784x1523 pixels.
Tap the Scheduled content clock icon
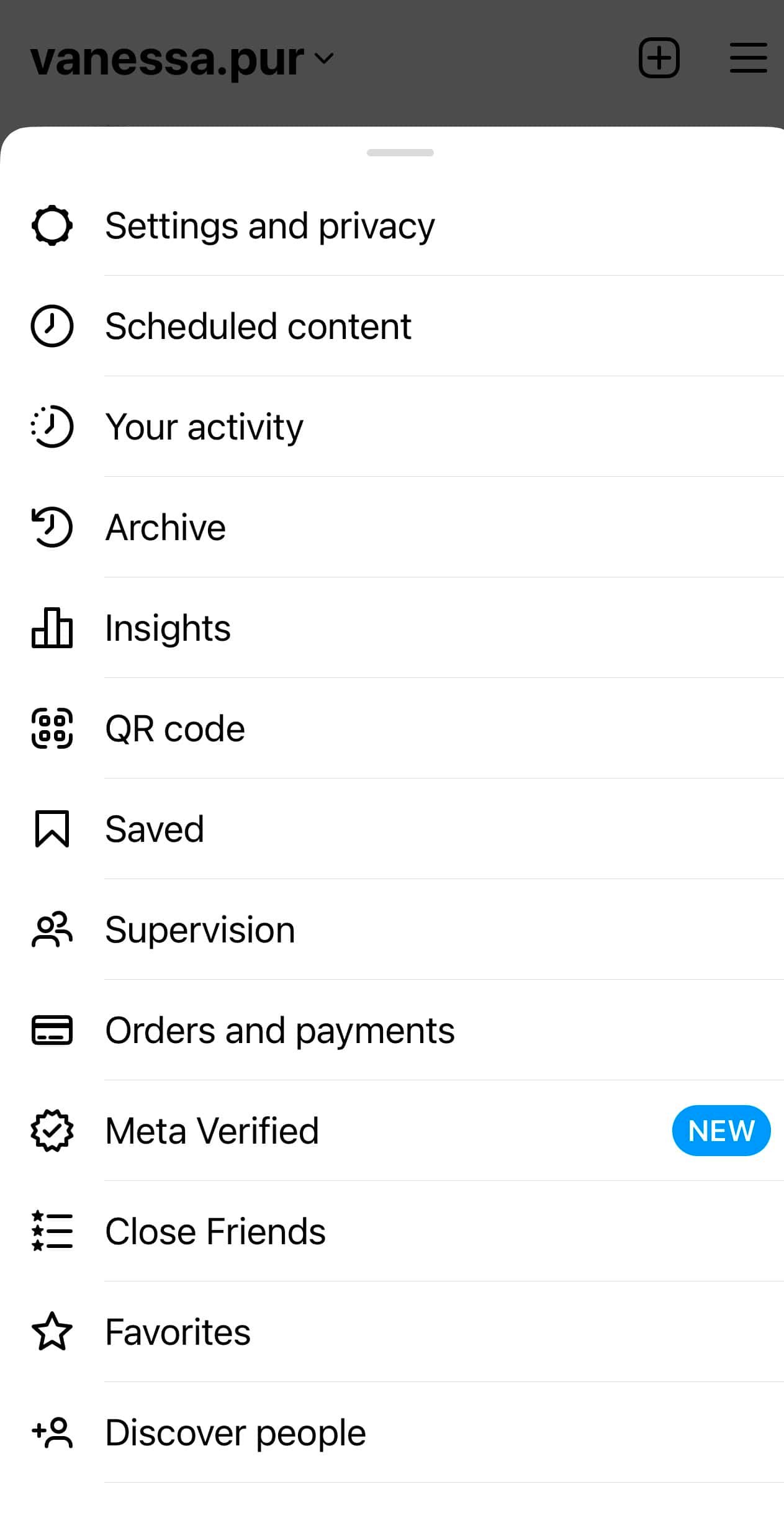pyautogui.click(x=52, y=326)
